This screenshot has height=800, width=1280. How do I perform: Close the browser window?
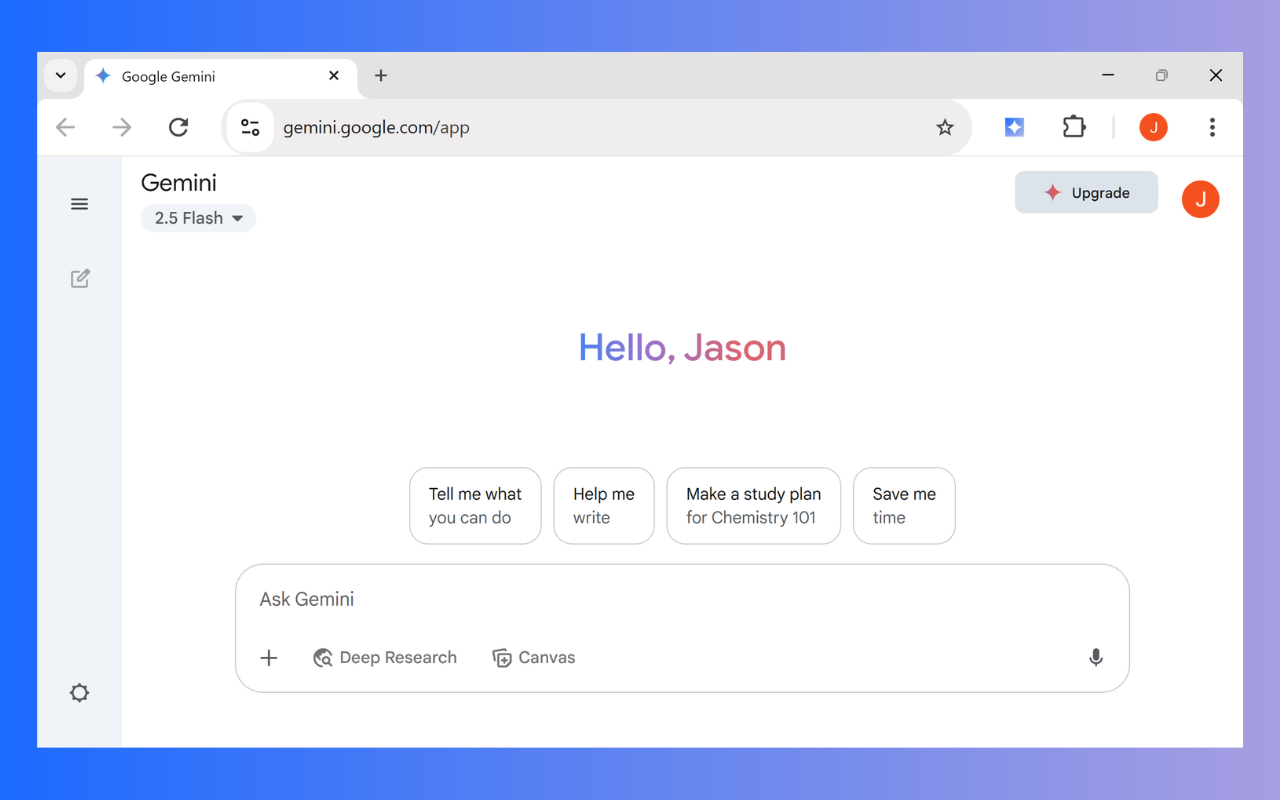tap(1215, 75)
